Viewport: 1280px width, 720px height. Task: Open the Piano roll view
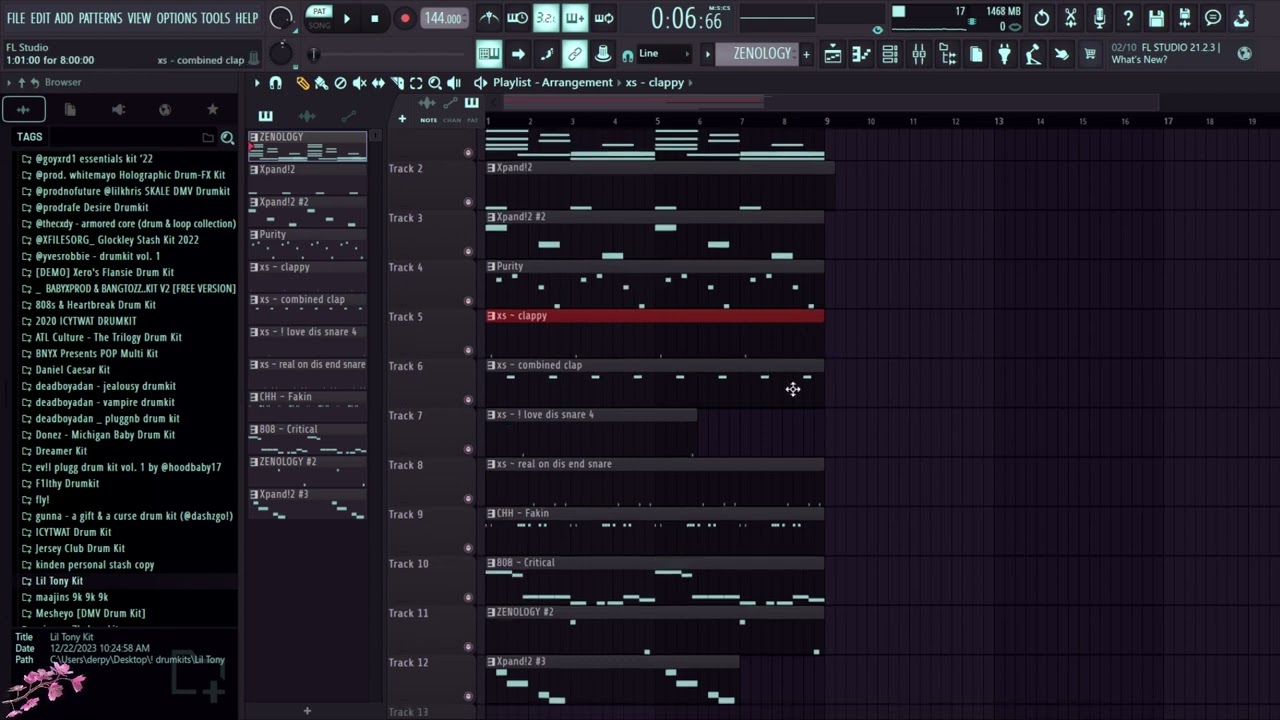(x=861, y=54)
